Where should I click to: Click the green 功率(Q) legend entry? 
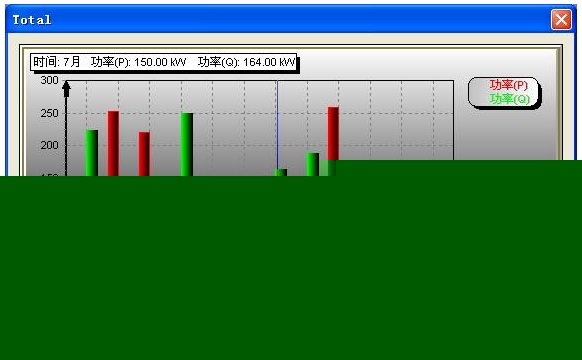(509, 99)
